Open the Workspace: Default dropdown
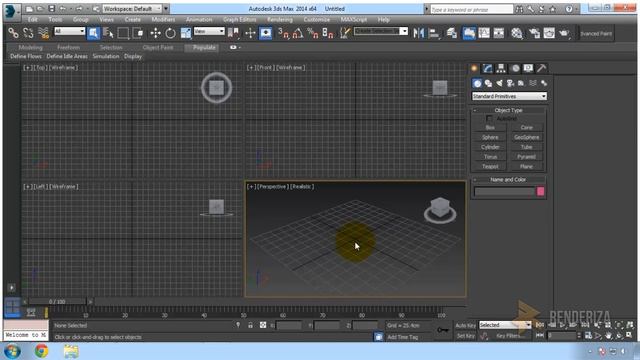640x360 pixels. coord(132,9)
